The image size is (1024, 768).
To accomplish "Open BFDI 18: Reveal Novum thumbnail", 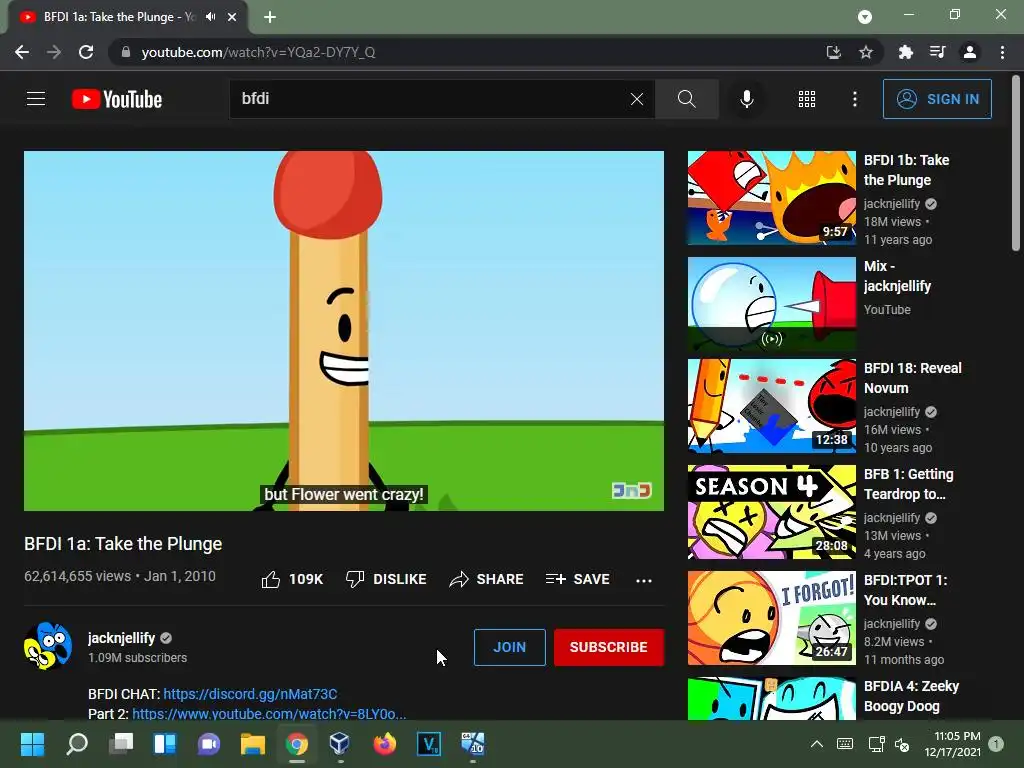I will (771, 406).
